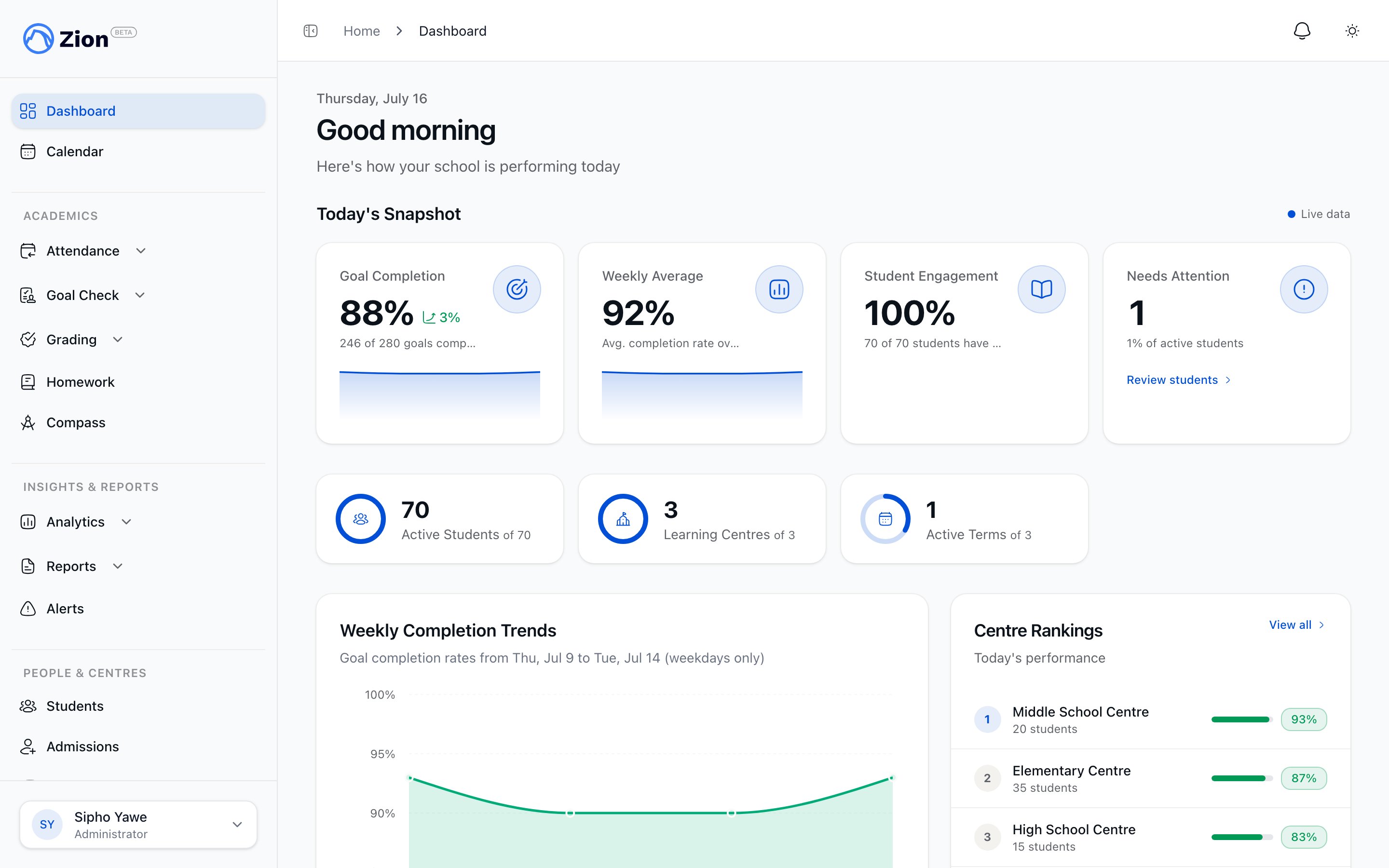
Task: Click the Needs Attention exclamation icon
Action: (x=1304, y=289)
